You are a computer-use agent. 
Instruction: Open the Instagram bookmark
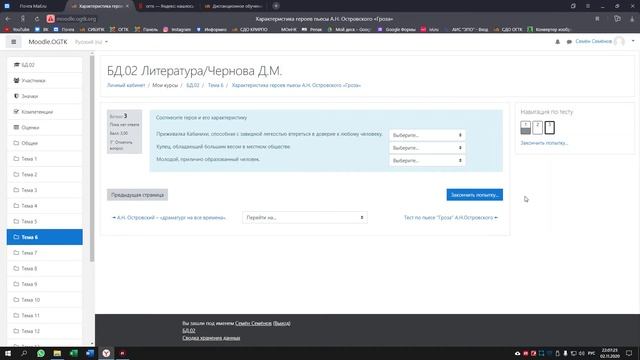pyautogui.click(x=177, y=29)
